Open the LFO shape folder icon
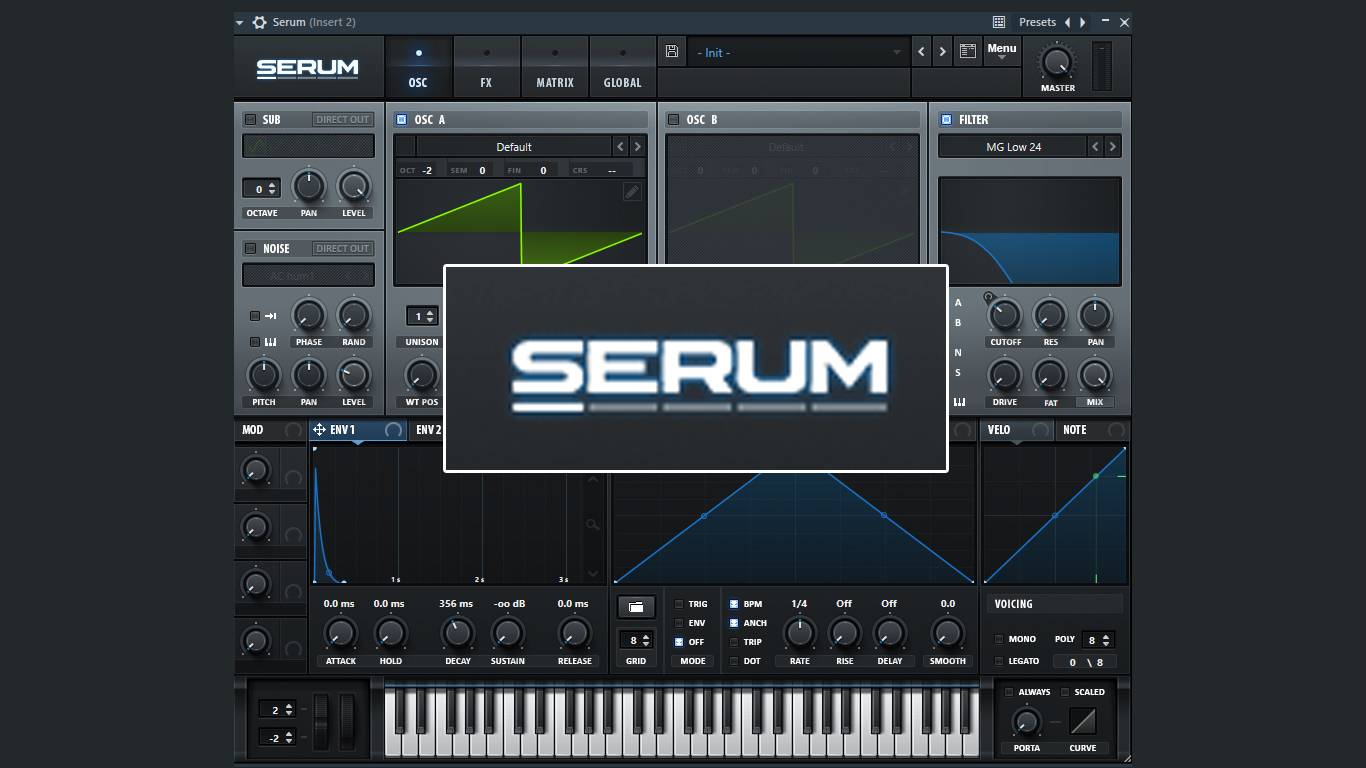 point(636,606)
